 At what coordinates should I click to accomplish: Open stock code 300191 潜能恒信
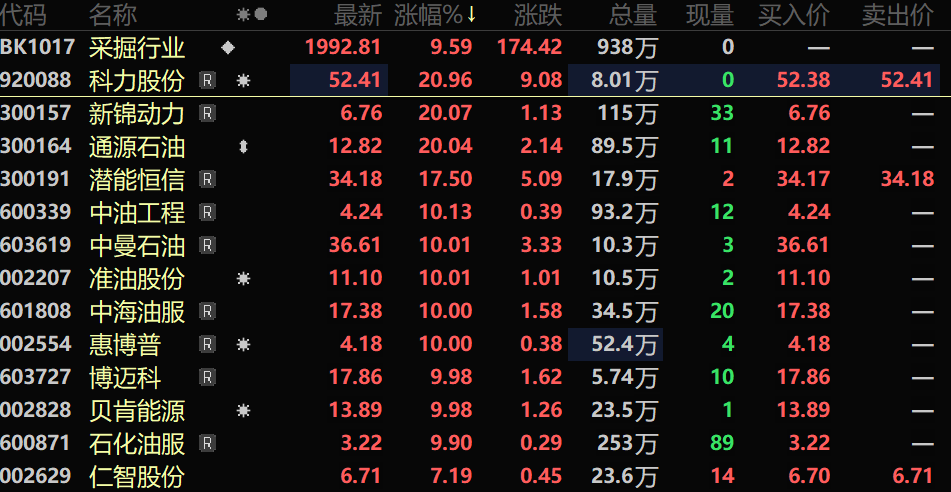pos(36,180)
